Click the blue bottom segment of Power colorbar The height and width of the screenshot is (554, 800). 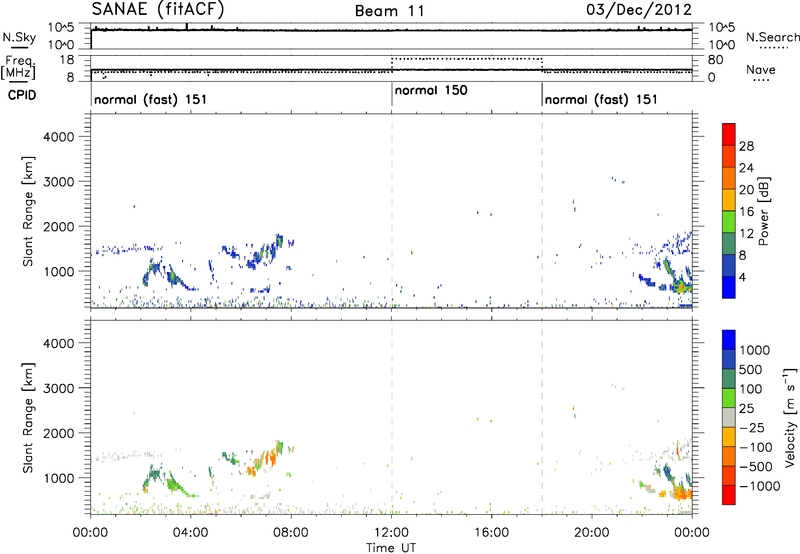tap(729, 287)
